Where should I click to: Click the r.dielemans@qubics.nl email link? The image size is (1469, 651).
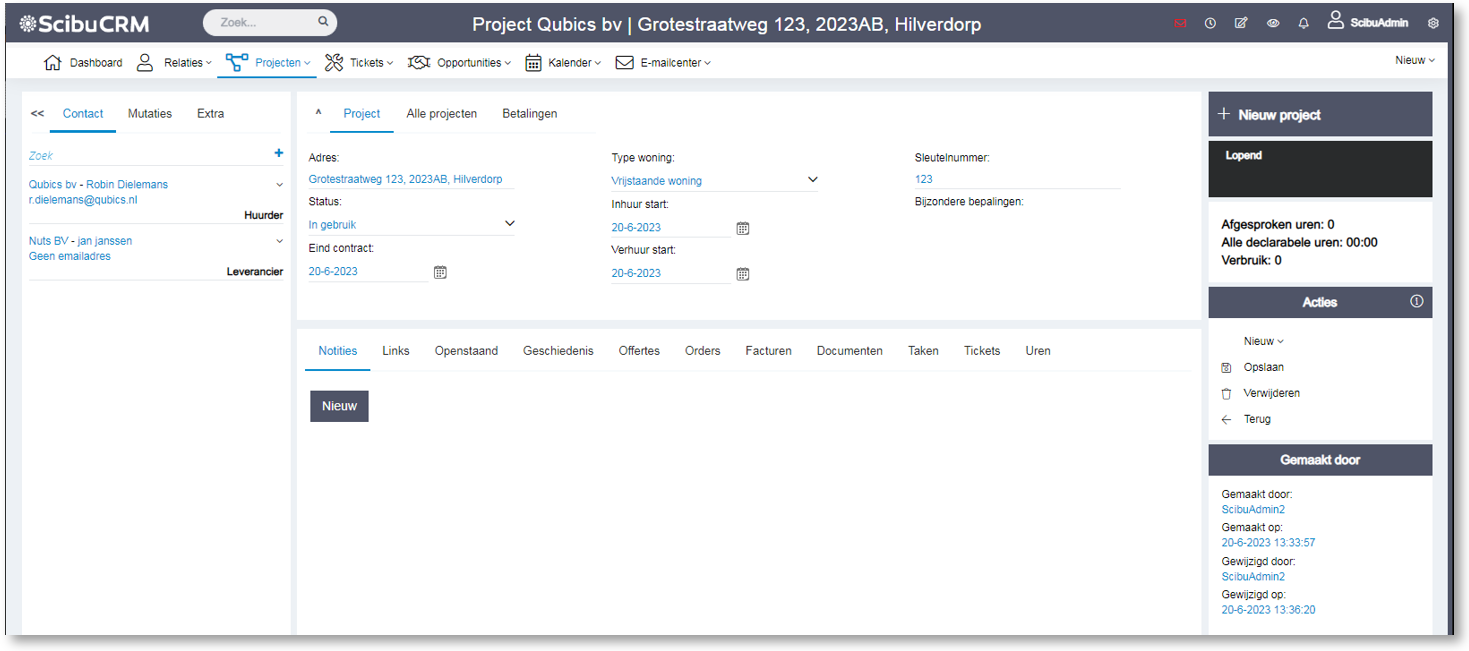coord(83,199)
